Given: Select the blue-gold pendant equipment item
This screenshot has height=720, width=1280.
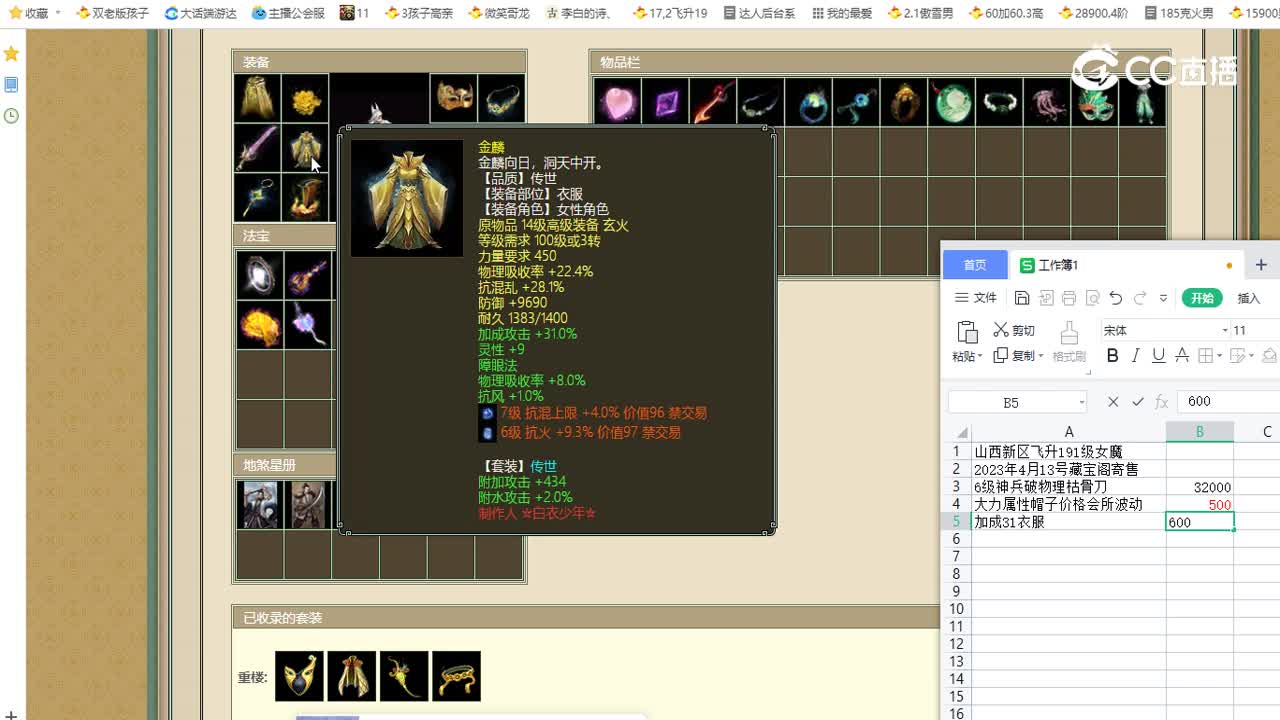Looking at the screenshot, I should pyautogui.click(x=257, y=197).
